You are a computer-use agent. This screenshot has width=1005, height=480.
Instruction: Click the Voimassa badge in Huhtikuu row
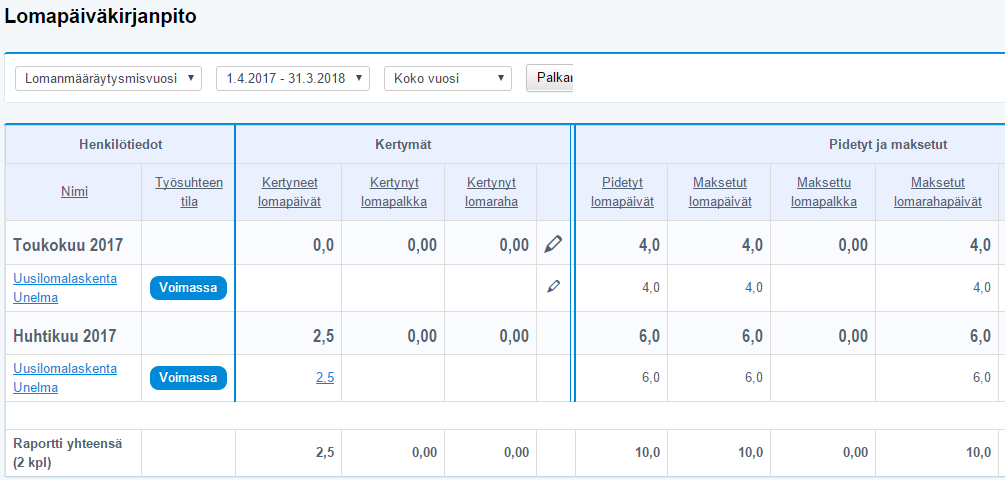click(x=189, y=378)
